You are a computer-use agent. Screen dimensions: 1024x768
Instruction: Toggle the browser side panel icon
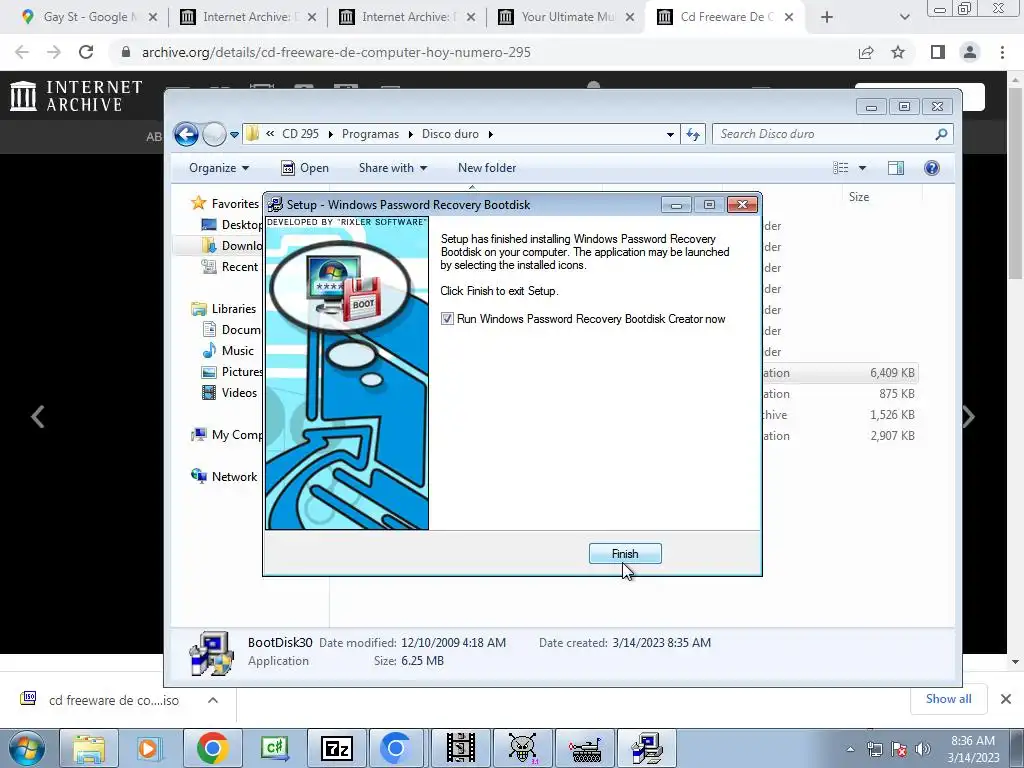pyautogui.click(x=938, y=52)
